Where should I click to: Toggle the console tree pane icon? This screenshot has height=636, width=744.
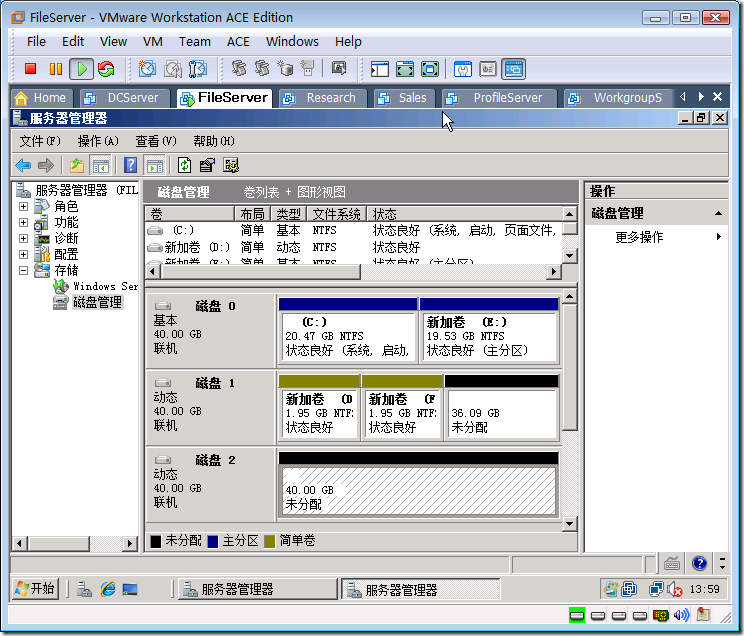[x=101, y=166]
